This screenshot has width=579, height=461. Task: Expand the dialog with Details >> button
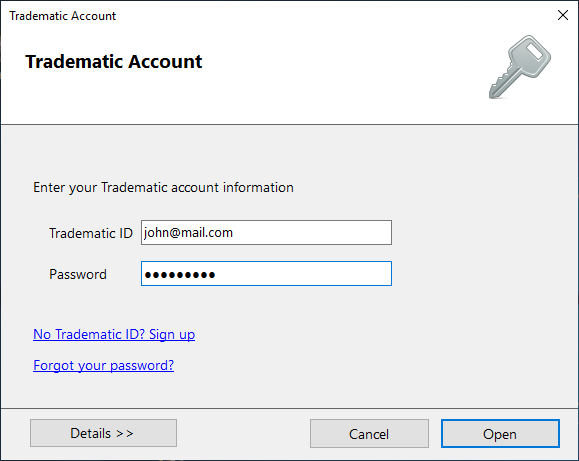click(103, 433)
